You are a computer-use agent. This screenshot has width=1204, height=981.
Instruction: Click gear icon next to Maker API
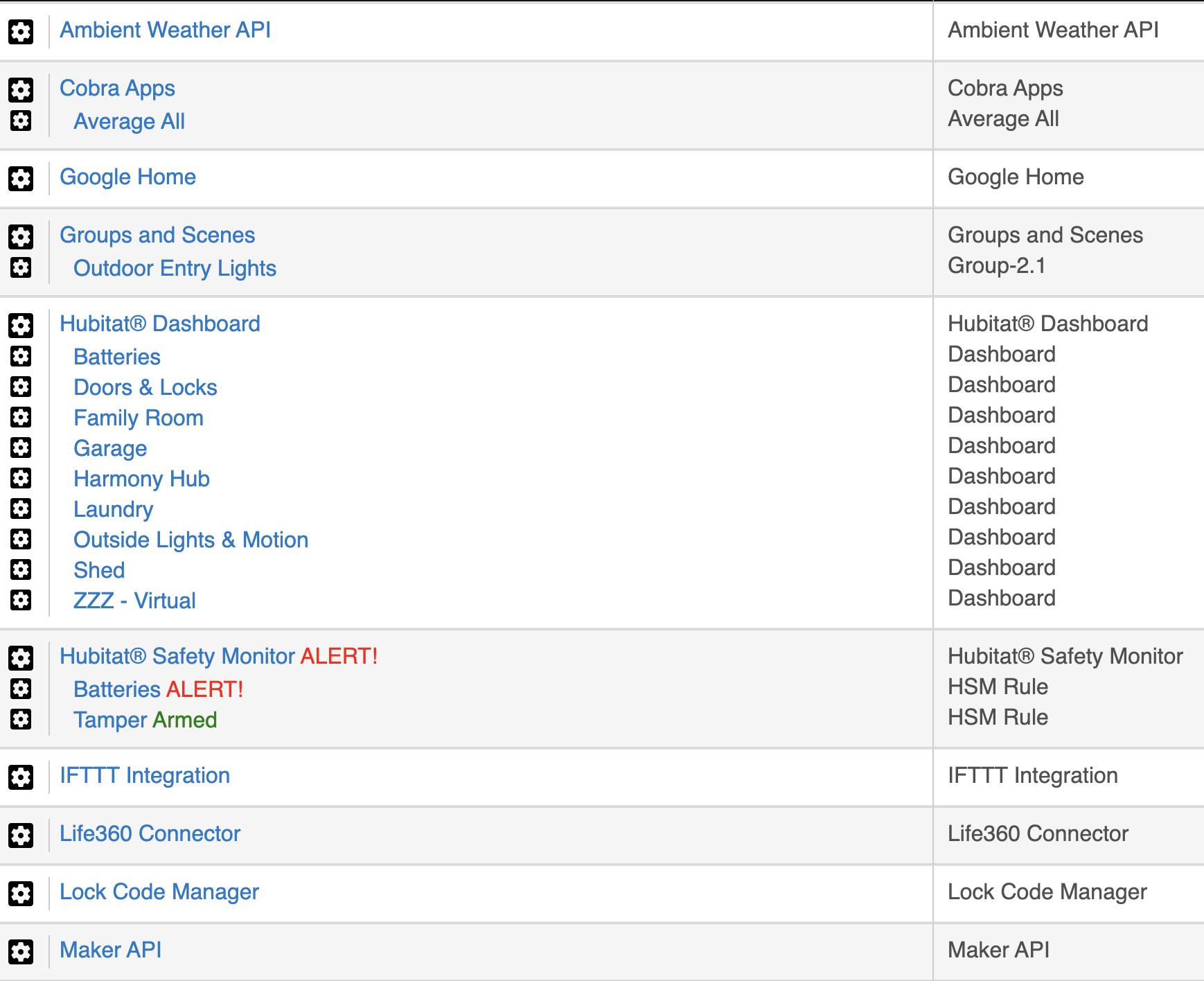[x=21, y=951]
